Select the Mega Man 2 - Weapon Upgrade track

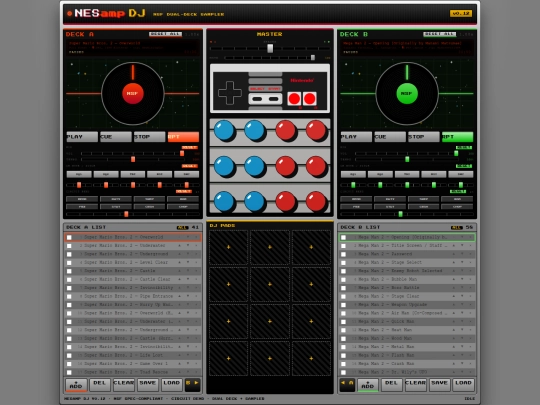(x=407, y=305)
